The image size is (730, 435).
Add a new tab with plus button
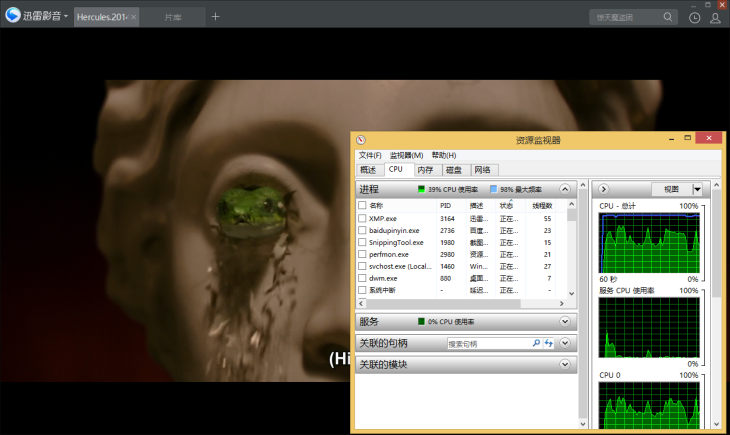click(215, 17)
